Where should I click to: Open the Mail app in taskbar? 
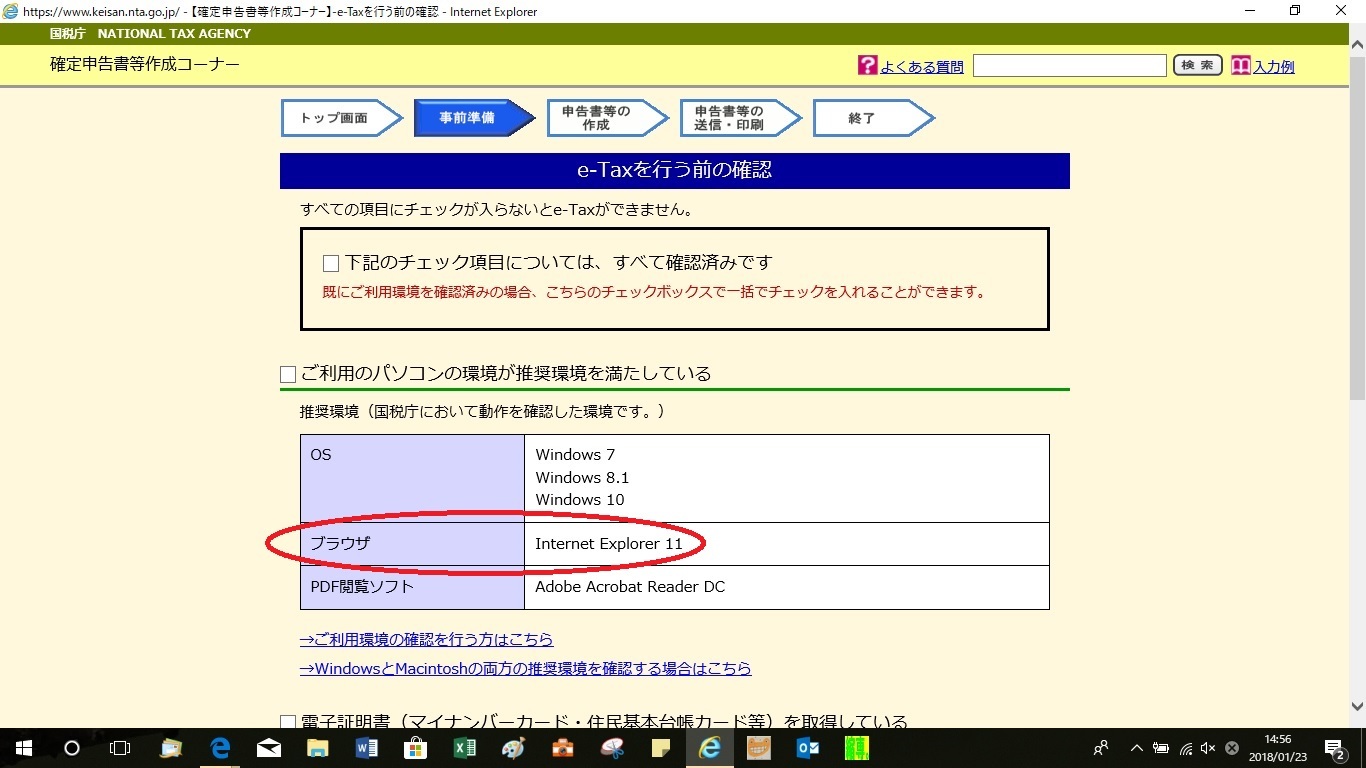269,748
